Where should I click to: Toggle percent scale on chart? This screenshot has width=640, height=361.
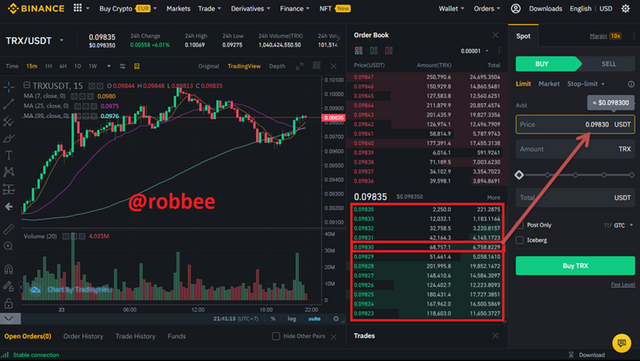[273, 319]
